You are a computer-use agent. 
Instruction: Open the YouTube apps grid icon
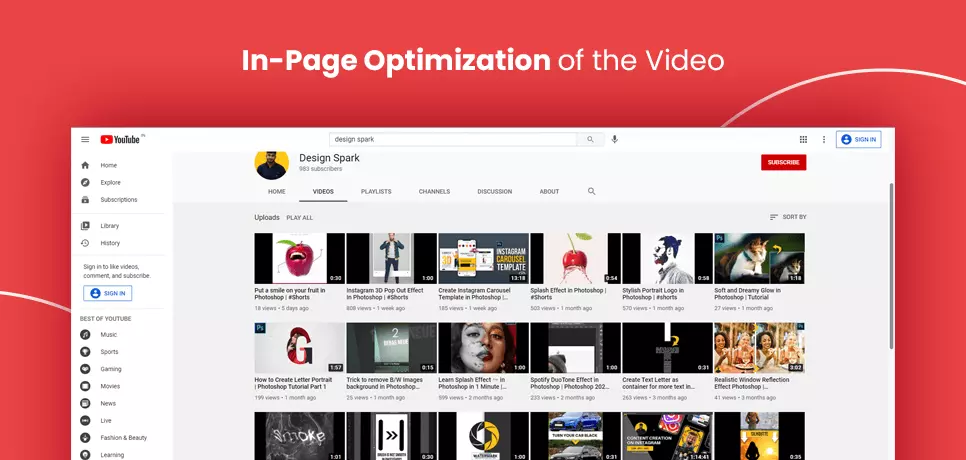pyautogui.click(x=803, y=140)
